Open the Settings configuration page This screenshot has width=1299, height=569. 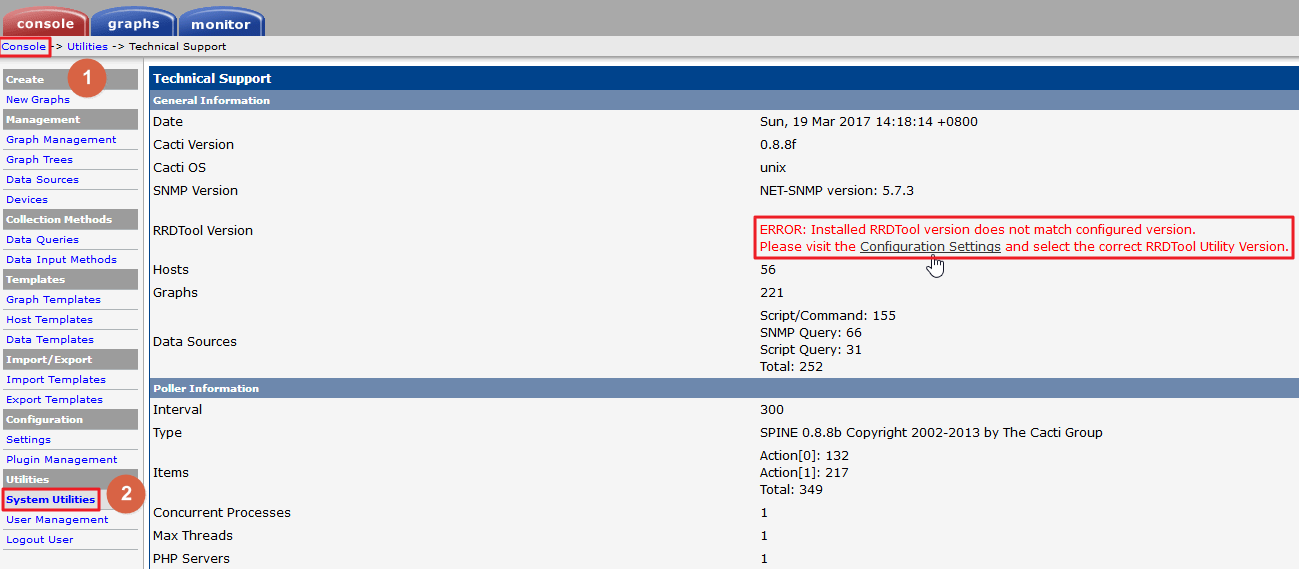pos(28,440)
